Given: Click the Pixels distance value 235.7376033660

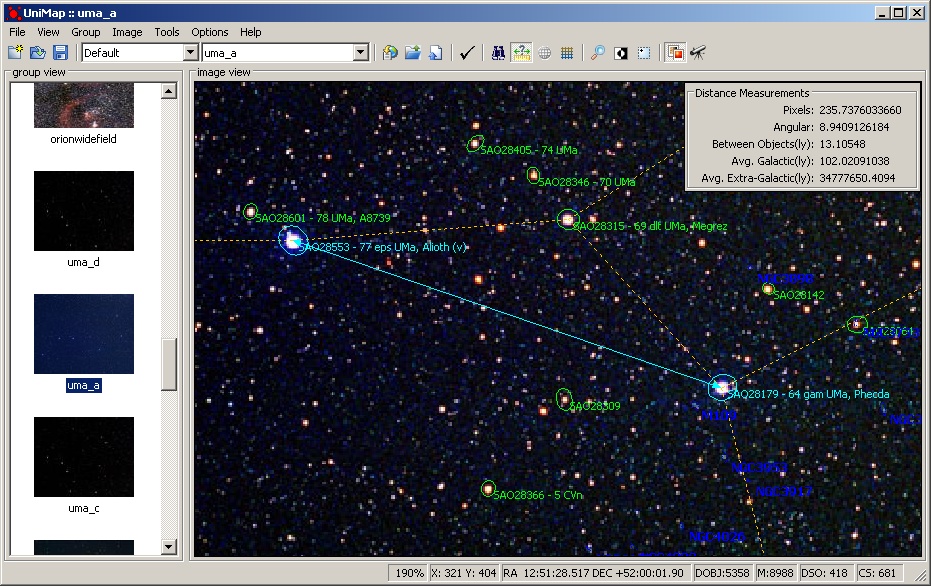Looking at the screenshot, I should 860,110.
